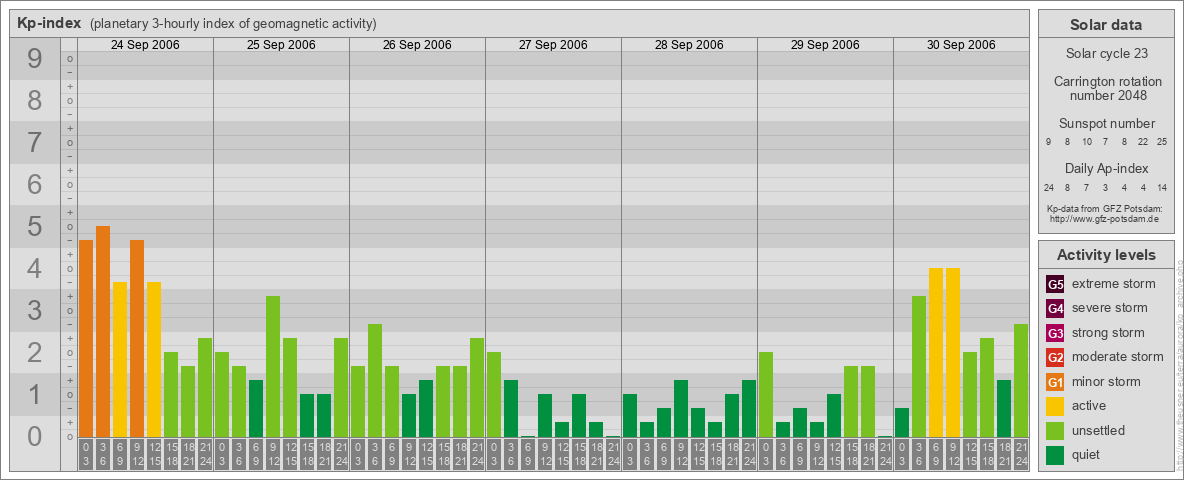
Task: Click the tall light green bar on 25 Sep, hours 9-12
Action: (x=273, y=366)
